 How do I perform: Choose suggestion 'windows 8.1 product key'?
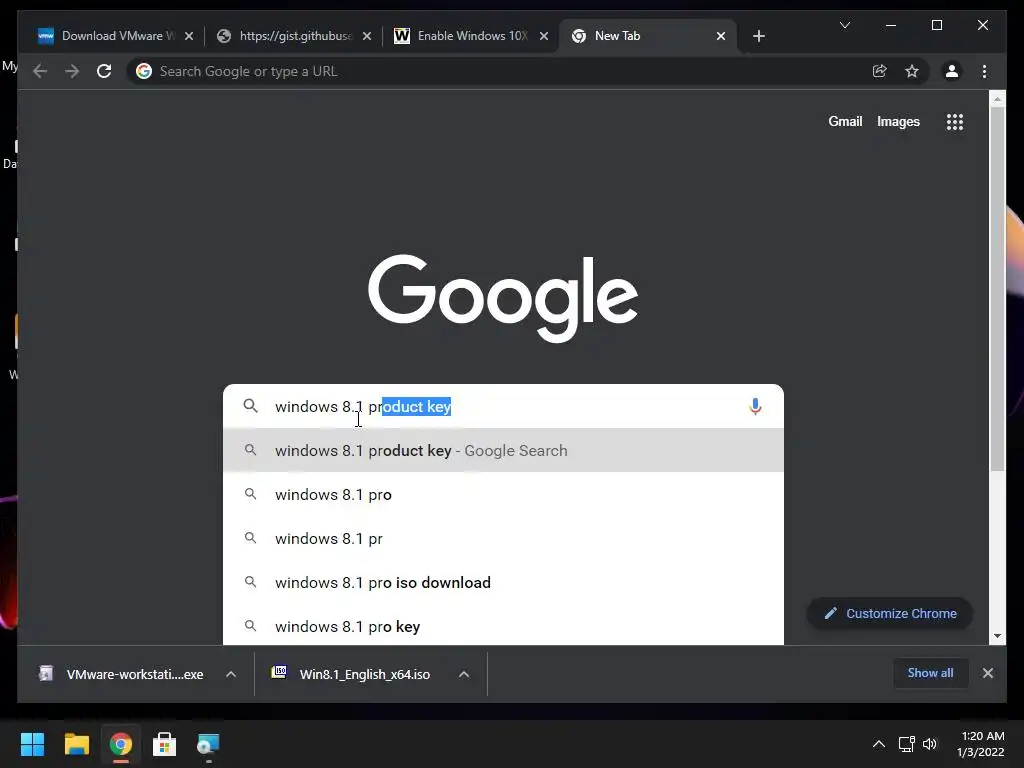click(503, 451)
